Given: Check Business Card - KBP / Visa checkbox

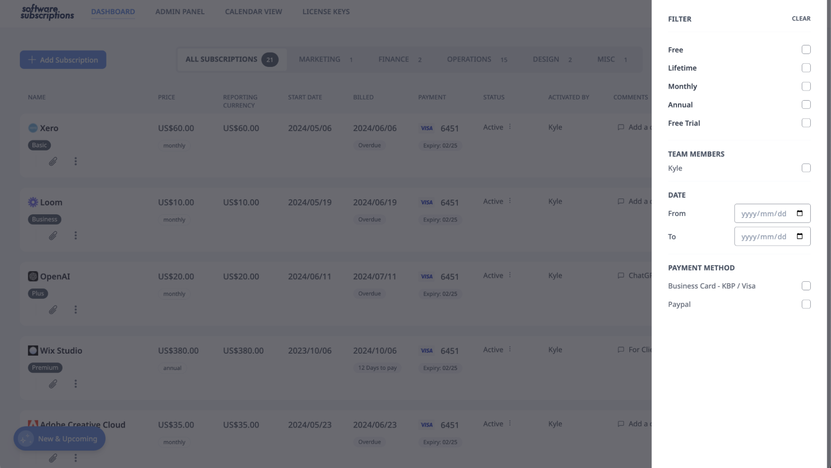Looking at the screenshot, I should click(806, 286).
